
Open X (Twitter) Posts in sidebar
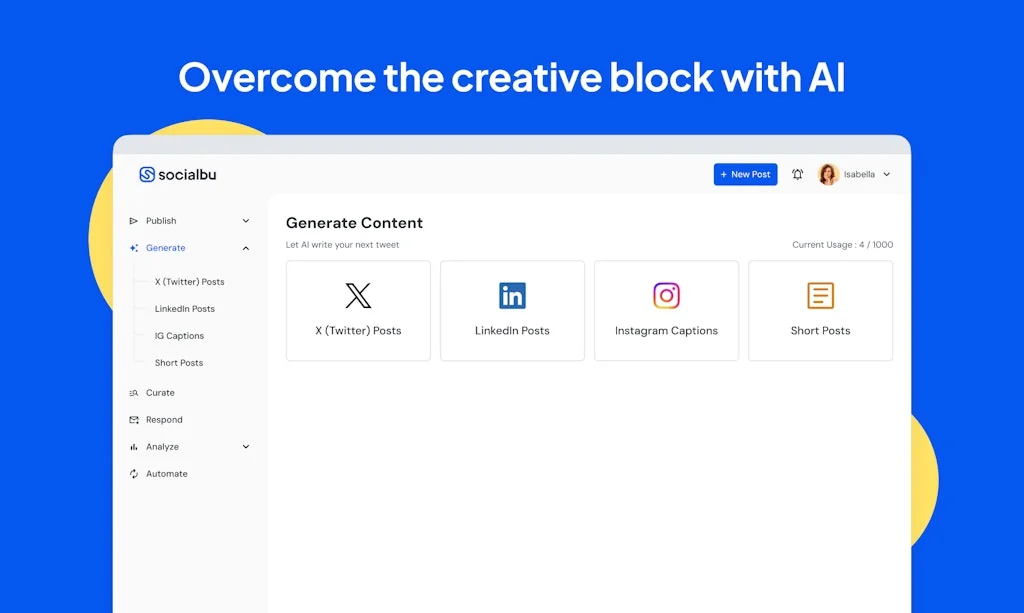(189, 282)
